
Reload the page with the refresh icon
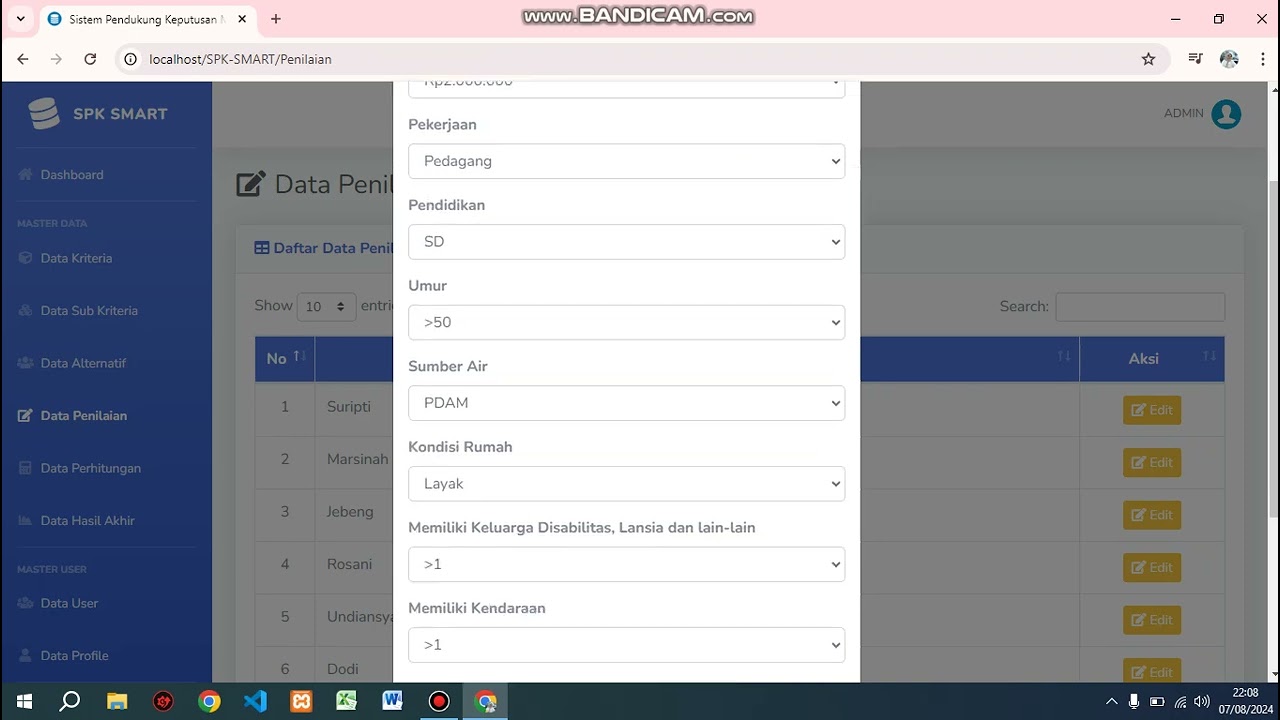coord(90,59)
